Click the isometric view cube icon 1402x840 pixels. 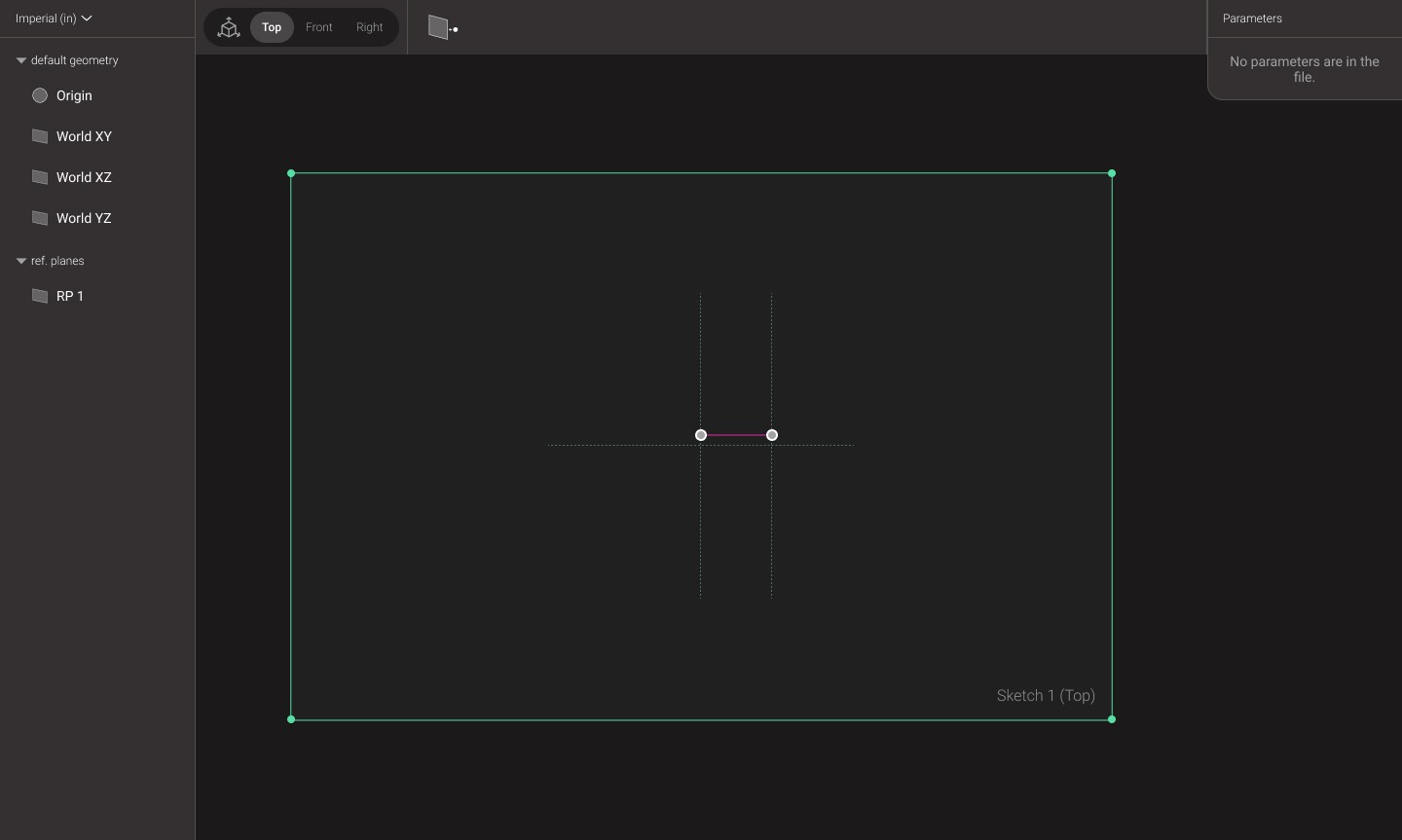[228, 27]
